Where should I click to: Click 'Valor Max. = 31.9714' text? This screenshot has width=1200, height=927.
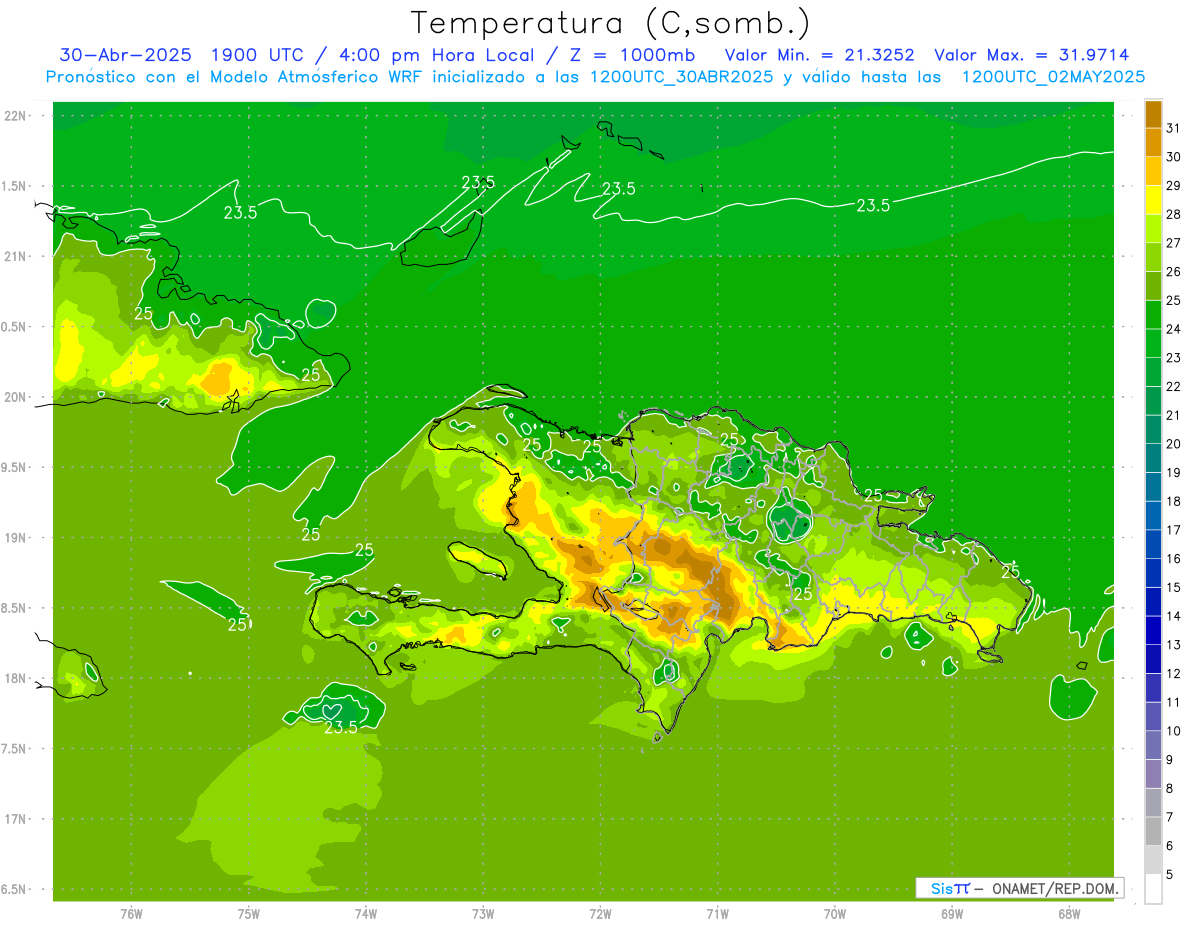pos(1032,55)
